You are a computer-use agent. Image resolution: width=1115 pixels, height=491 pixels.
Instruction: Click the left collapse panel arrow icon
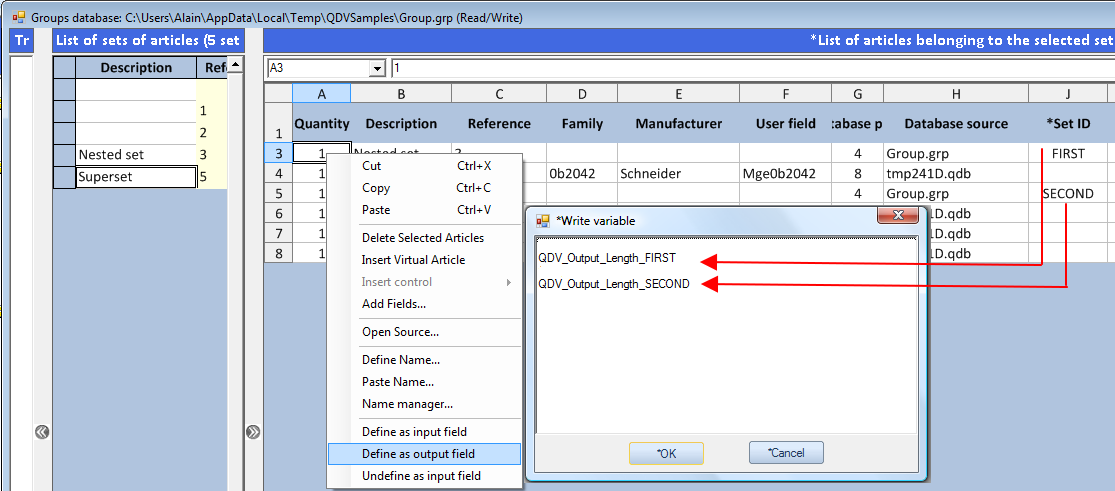(x=42, y=432)
